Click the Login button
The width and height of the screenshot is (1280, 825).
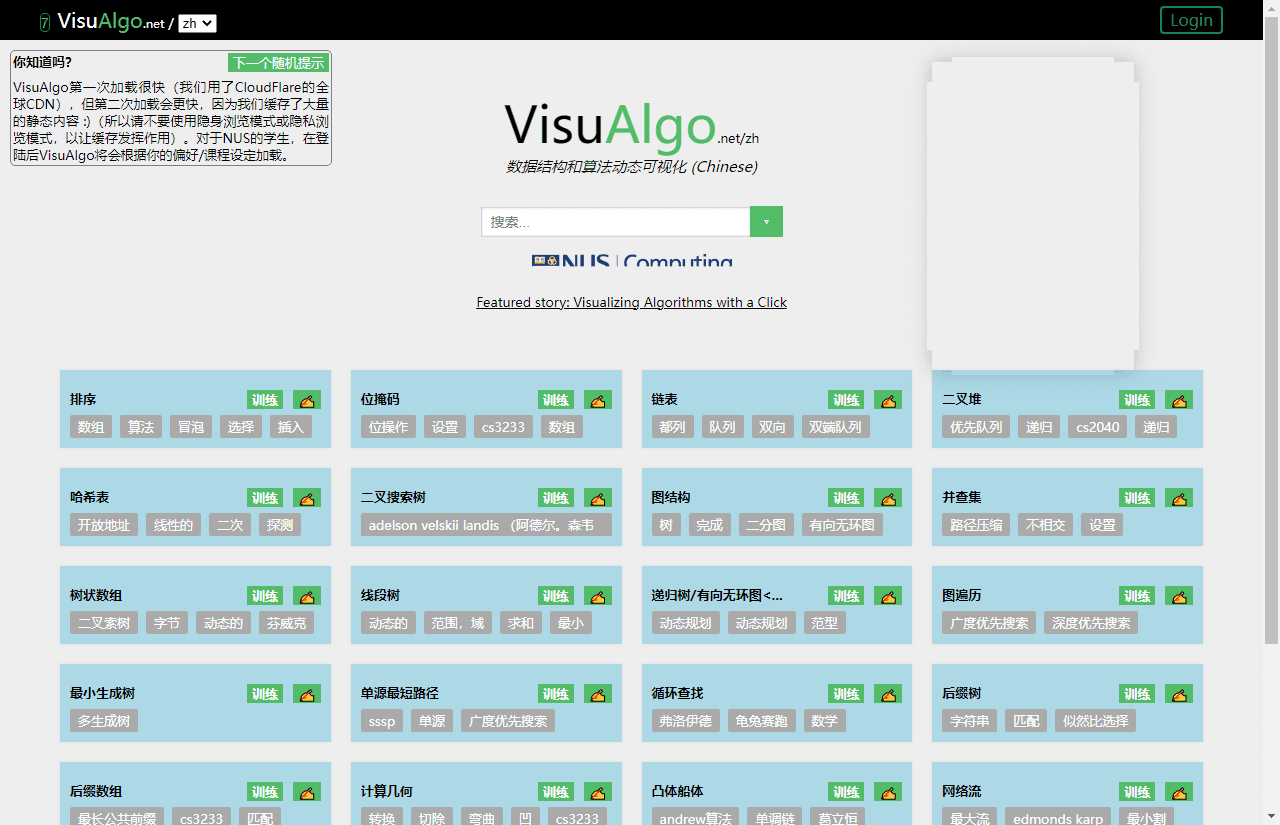coord(1191,19)
